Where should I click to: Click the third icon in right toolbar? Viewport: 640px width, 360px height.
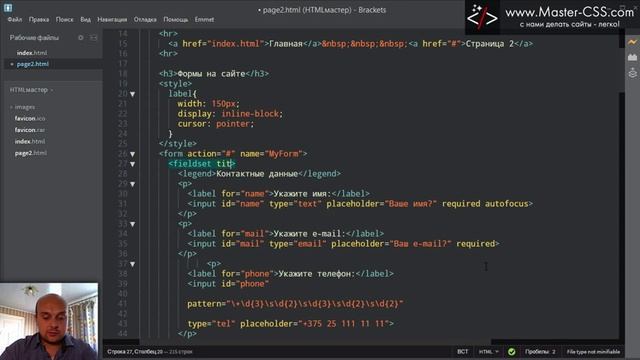632,73
